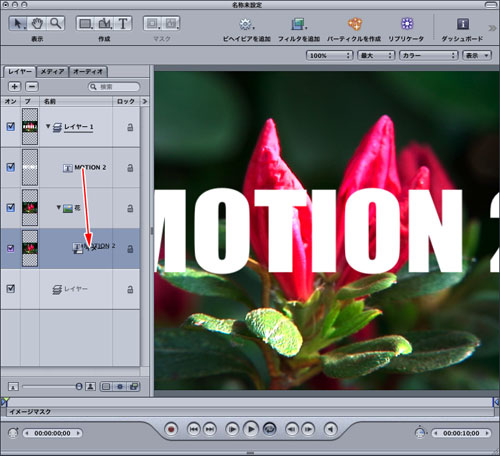
Task: Open the 100% zoom level dropdown
Action: tap(329, 55)
